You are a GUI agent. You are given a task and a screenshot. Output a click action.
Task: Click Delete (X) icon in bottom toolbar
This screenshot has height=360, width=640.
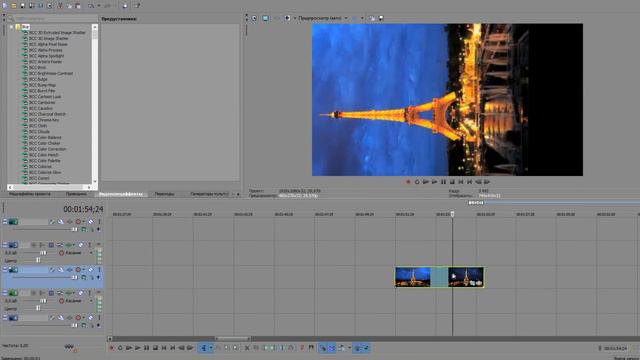(247, 348)
